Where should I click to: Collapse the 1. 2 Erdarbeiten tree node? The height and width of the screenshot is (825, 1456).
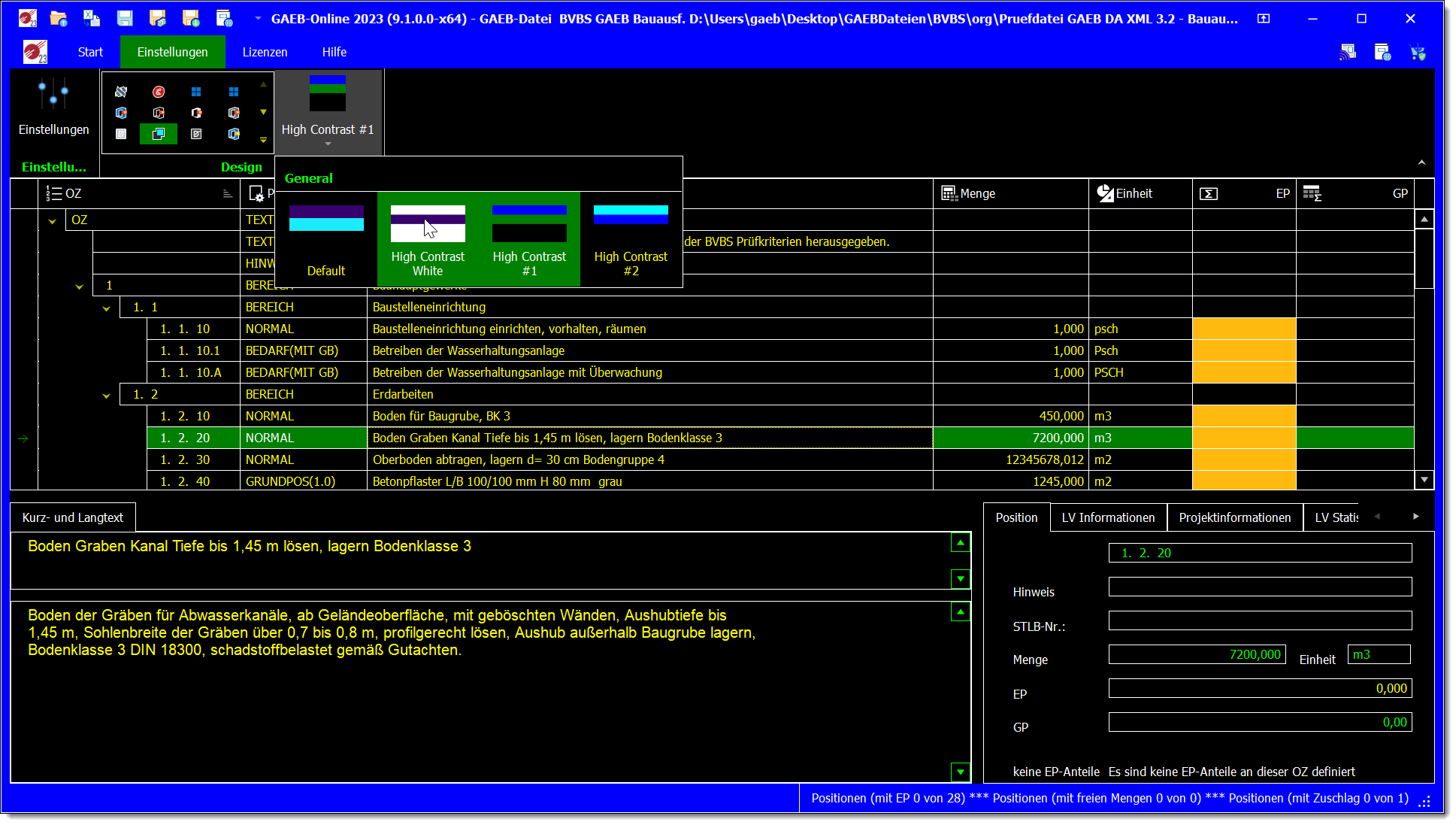pyautogui.click(x=106, y=395)
